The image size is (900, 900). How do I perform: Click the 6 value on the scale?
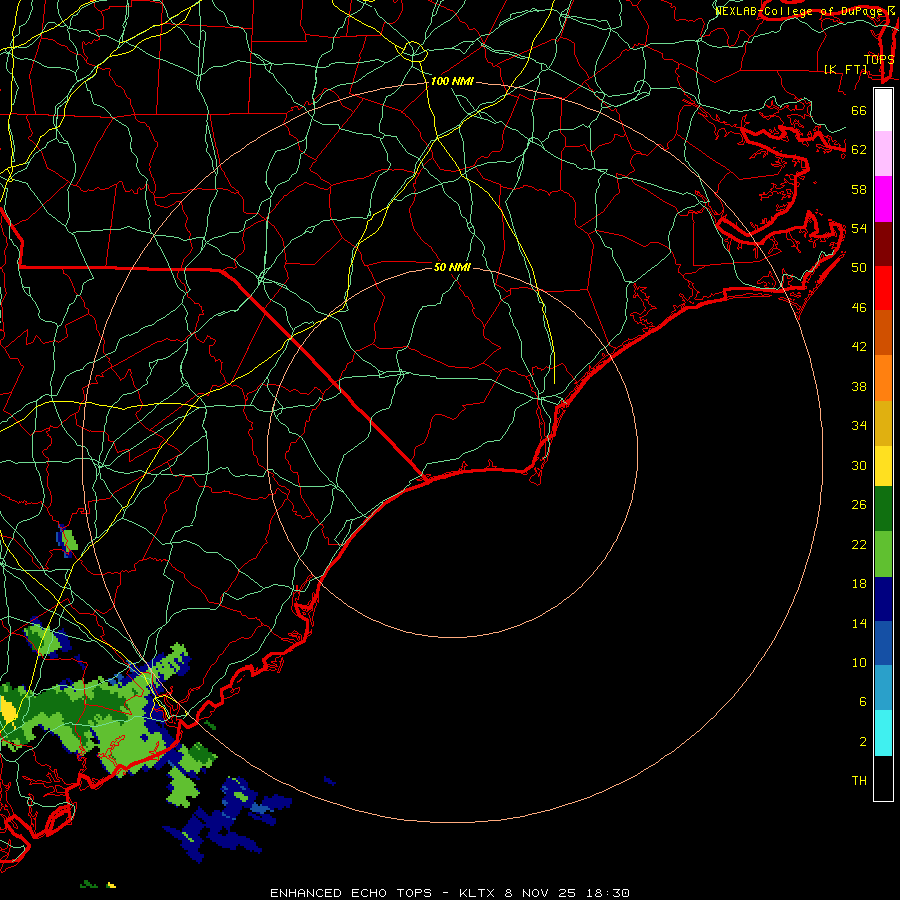tap(862, 702)
